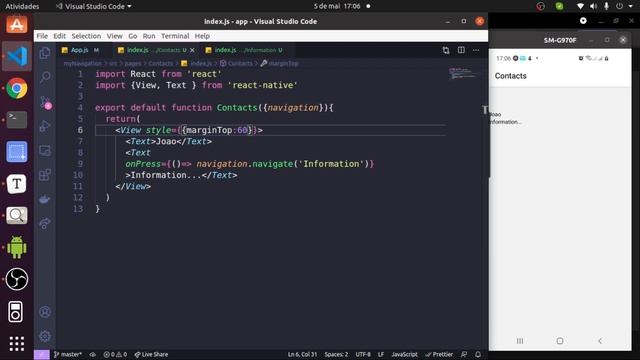
Task: Open the Terminal from the dock
Action: (17, 120)
